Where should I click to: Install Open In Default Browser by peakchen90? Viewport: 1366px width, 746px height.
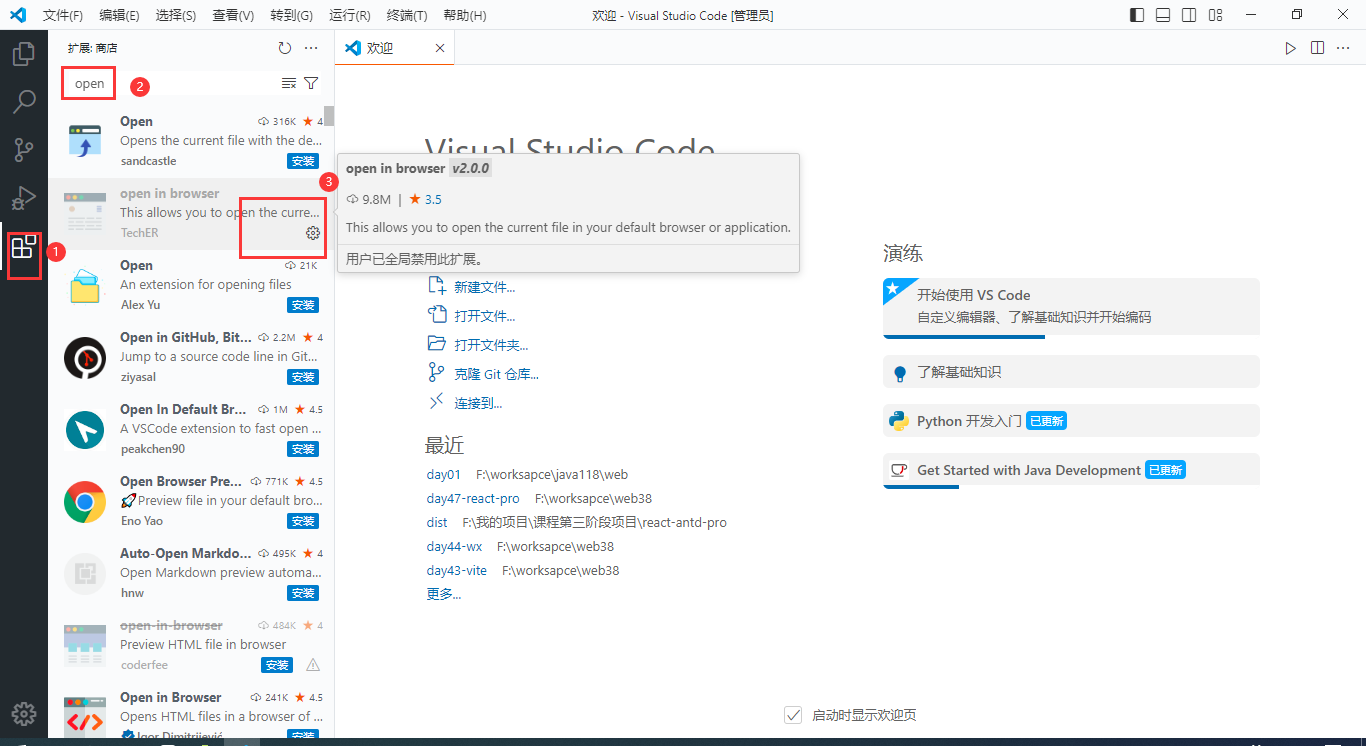pyautogui.click(x=303, y=449)
